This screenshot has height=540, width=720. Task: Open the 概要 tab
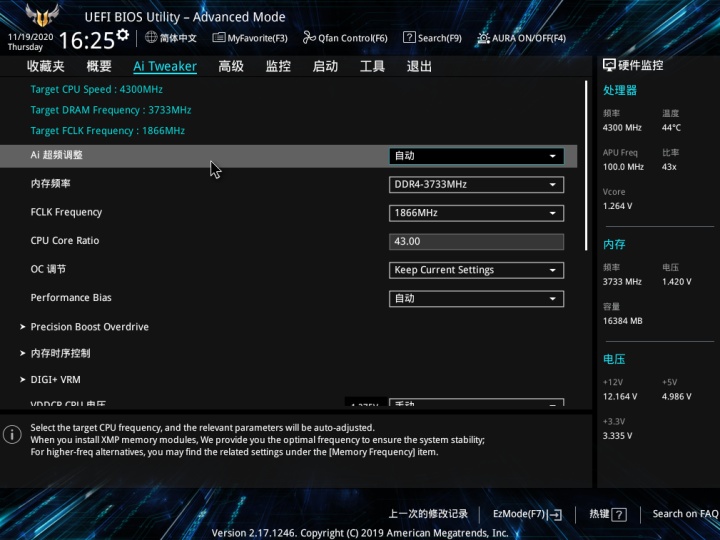[x=99, y=66]
